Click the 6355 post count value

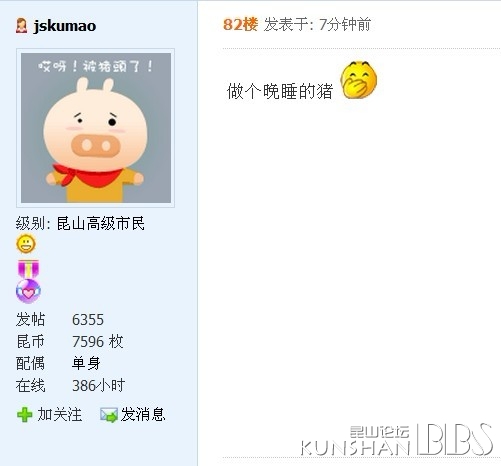(x=88, y=320)
